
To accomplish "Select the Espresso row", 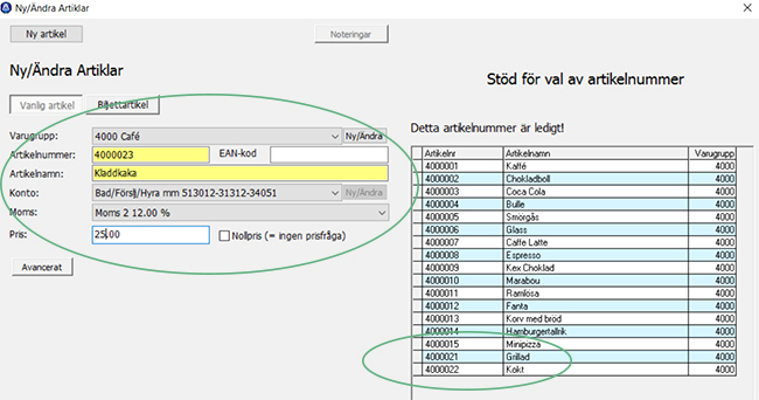I will (x=574, y=255).
